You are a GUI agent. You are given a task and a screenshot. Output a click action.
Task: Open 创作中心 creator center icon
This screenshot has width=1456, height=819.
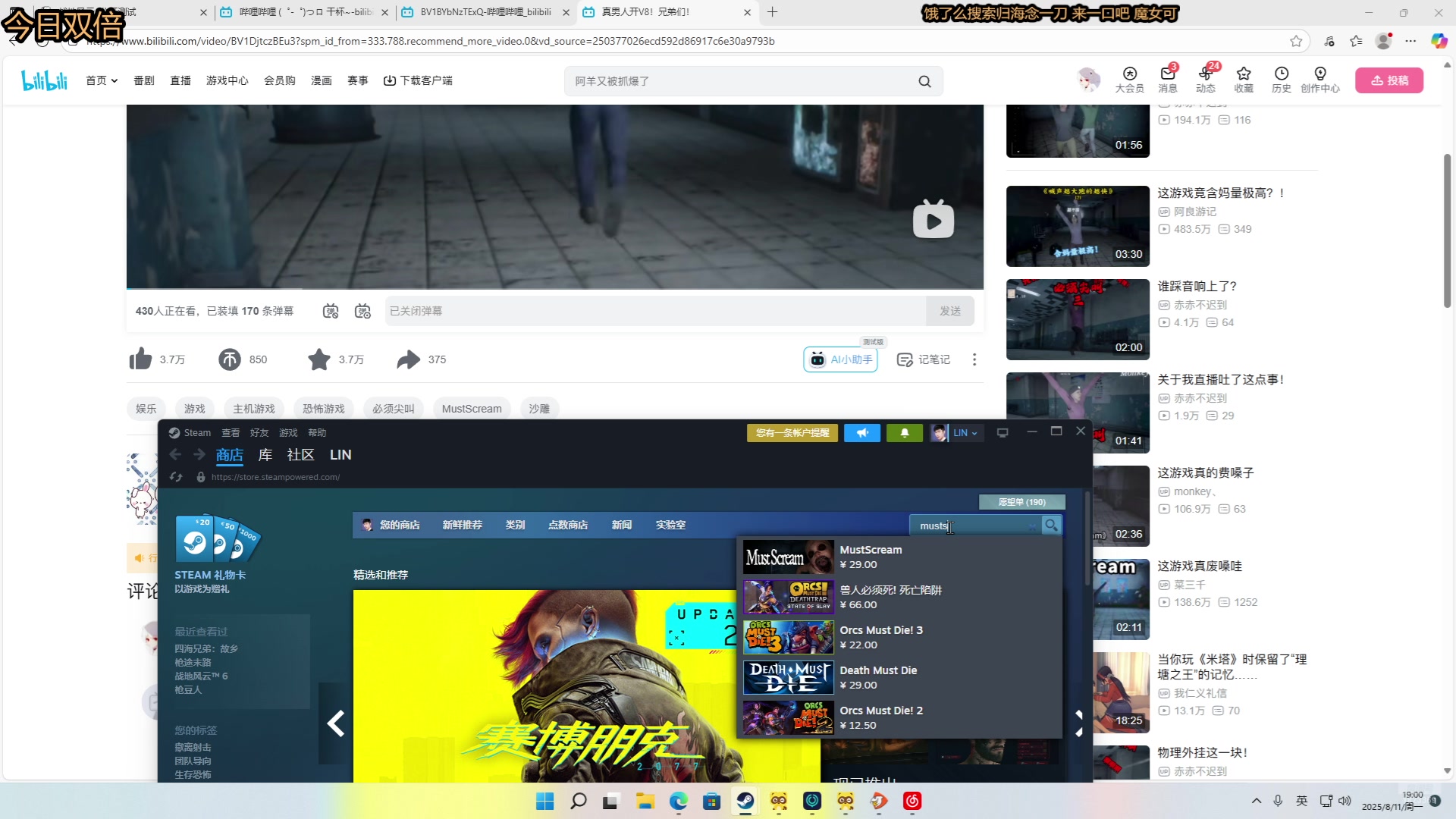(1320, 79)
